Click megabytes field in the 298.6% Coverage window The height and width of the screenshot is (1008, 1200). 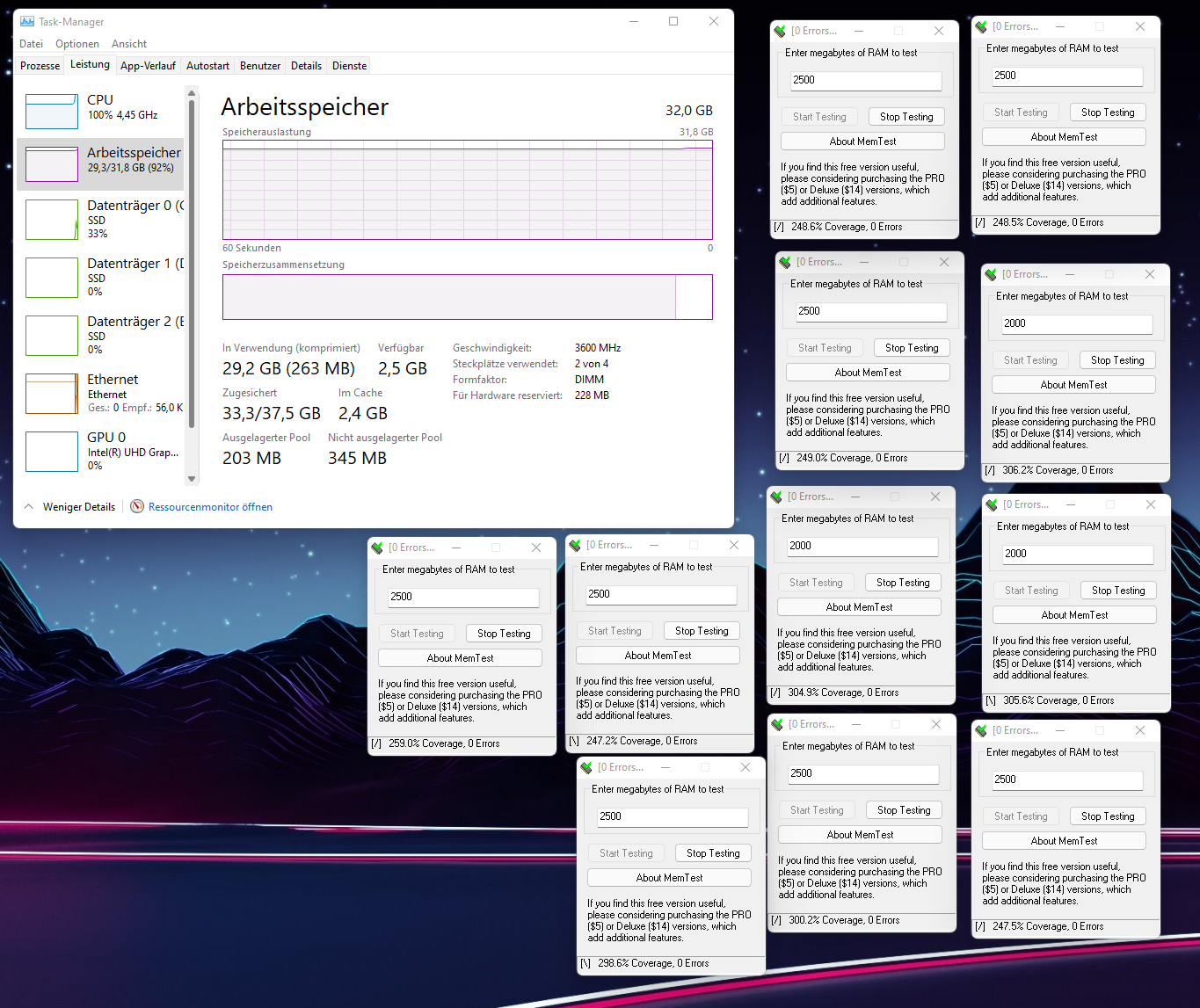click(x=672, y=816)
